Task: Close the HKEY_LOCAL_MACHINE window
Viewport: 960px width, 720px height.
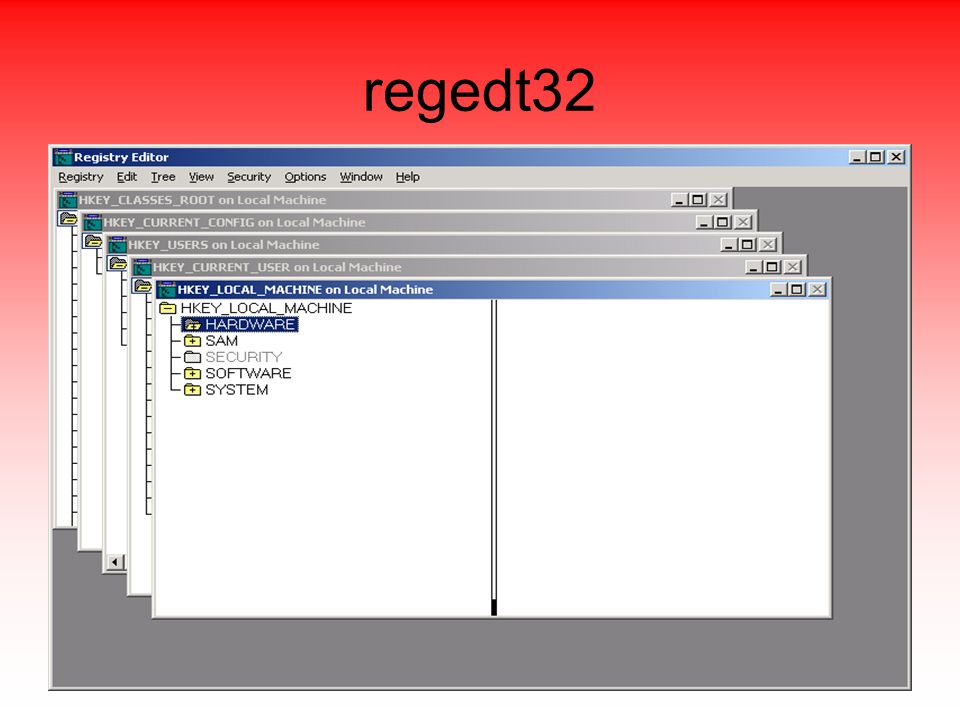Action: click(817, 290)
